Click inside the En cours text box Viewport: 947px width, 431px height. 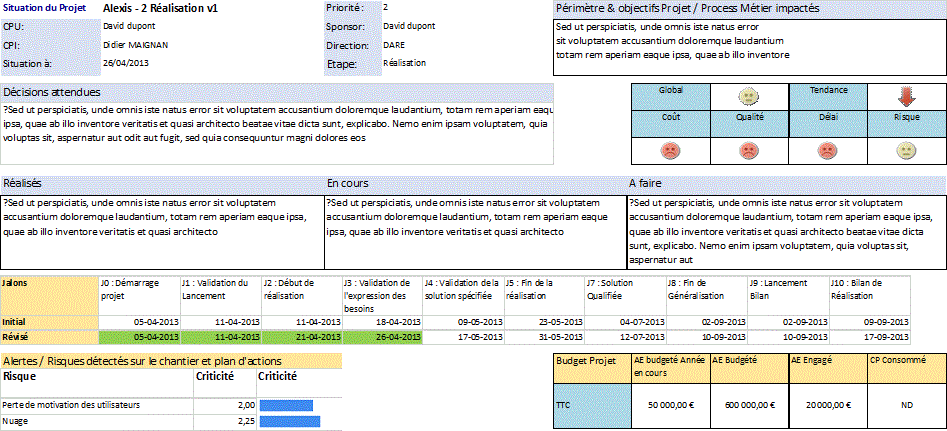(476, 232)
